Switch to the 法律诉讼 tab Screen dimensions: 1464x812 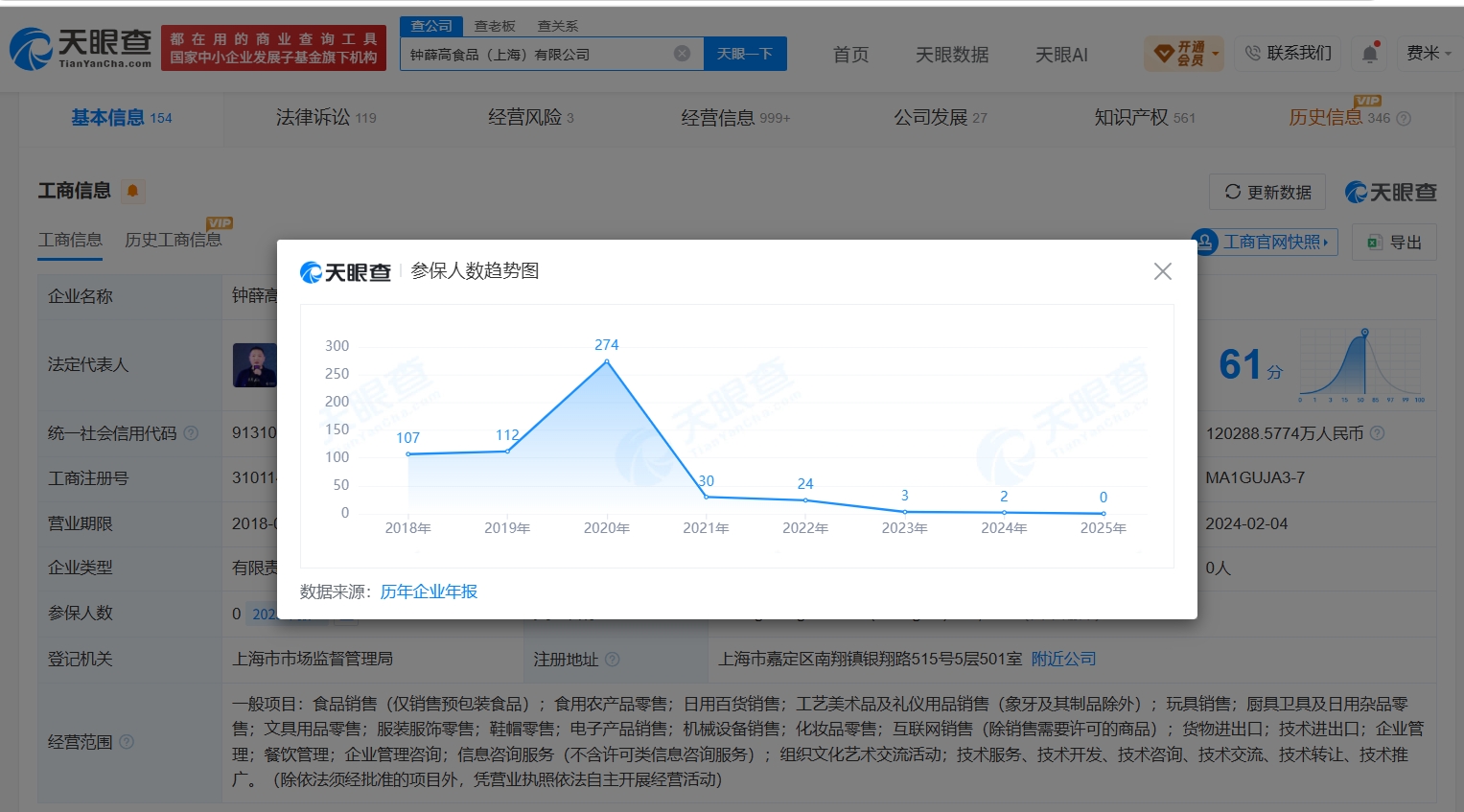click(x=326, y=118)
